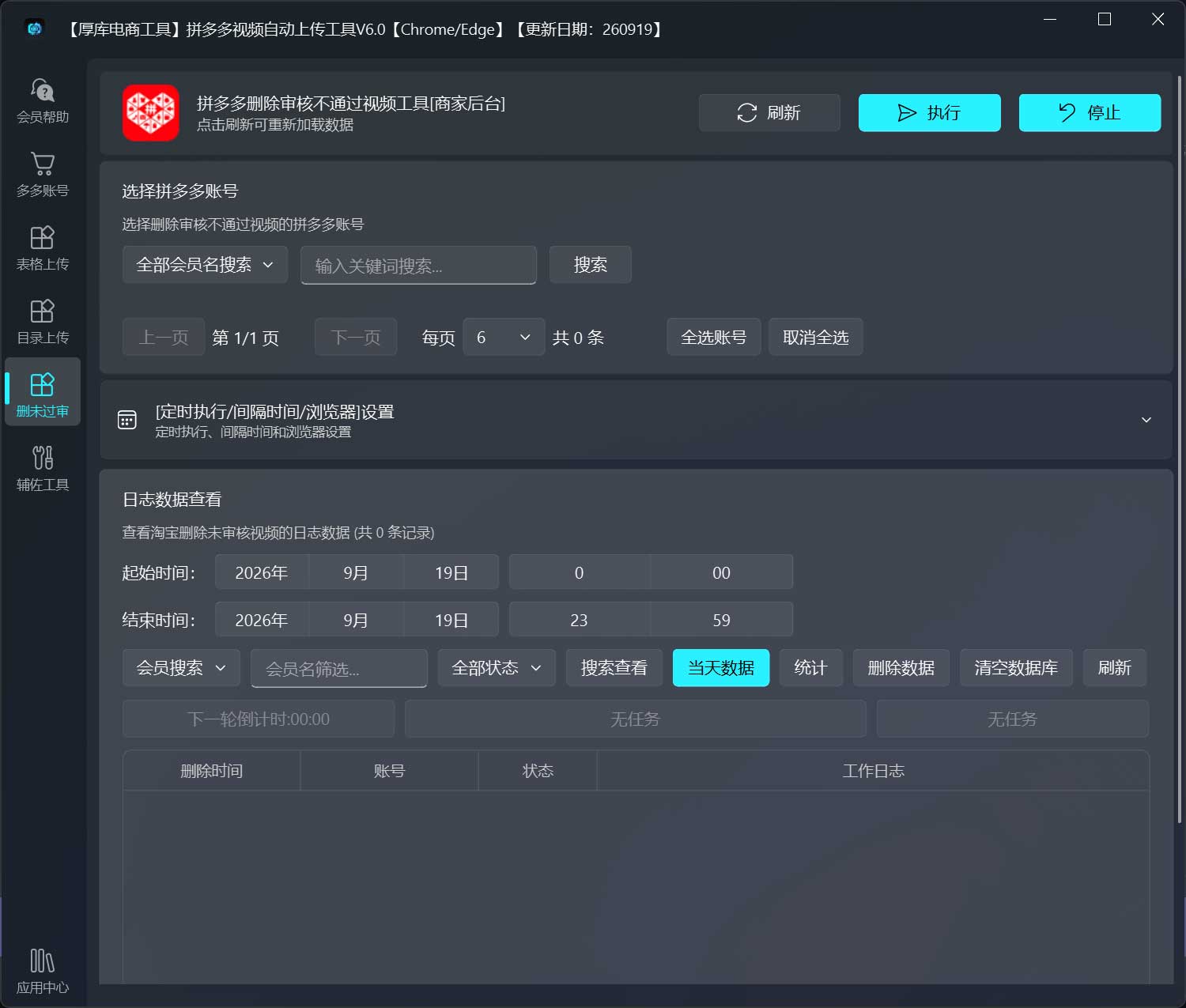Select start time year 2026年

262,572
